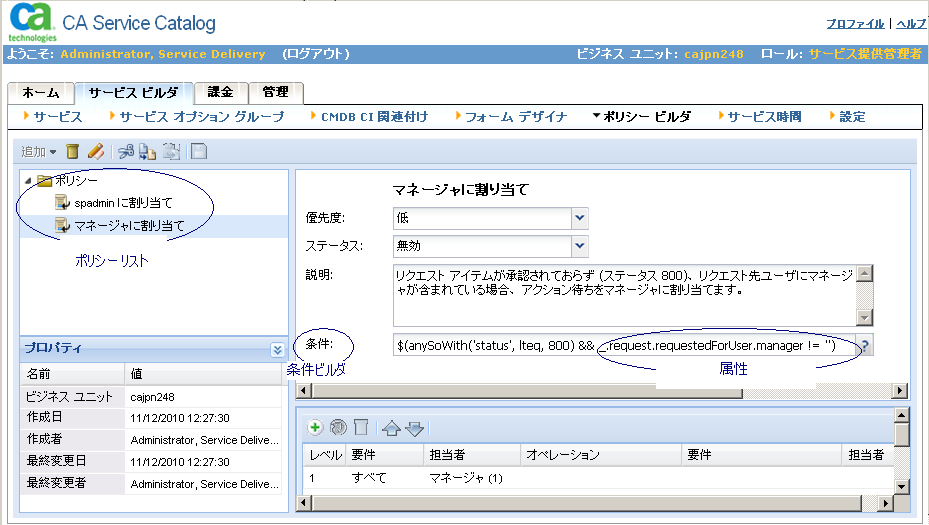Collapse the ポリシー tree folder
Screen dimensions: 929x525
pos(27,181)
